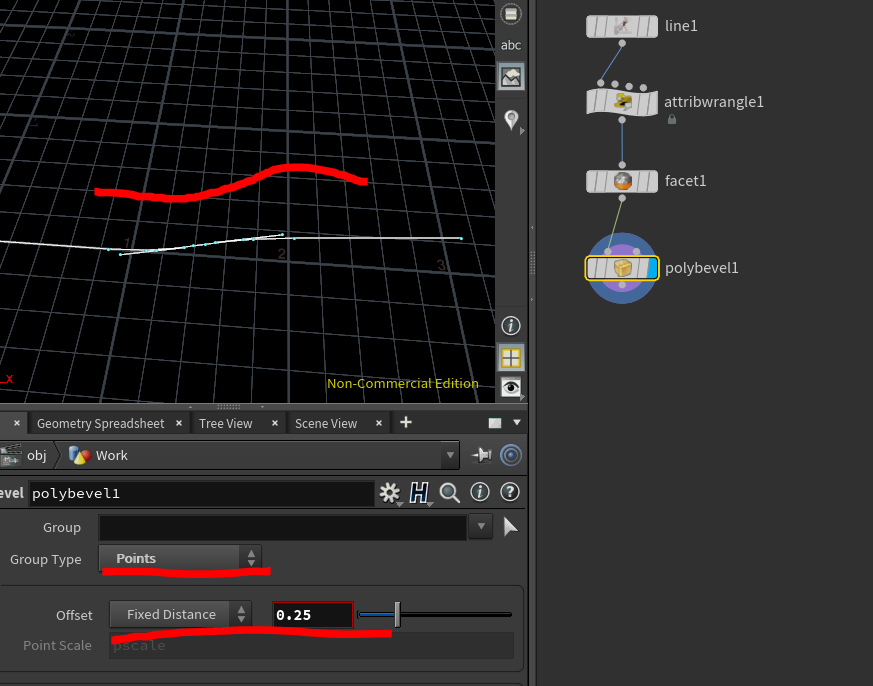Viewport: 873px width, 686px height.
Task: Click the Work path segment
Action: tap(111, 455)
